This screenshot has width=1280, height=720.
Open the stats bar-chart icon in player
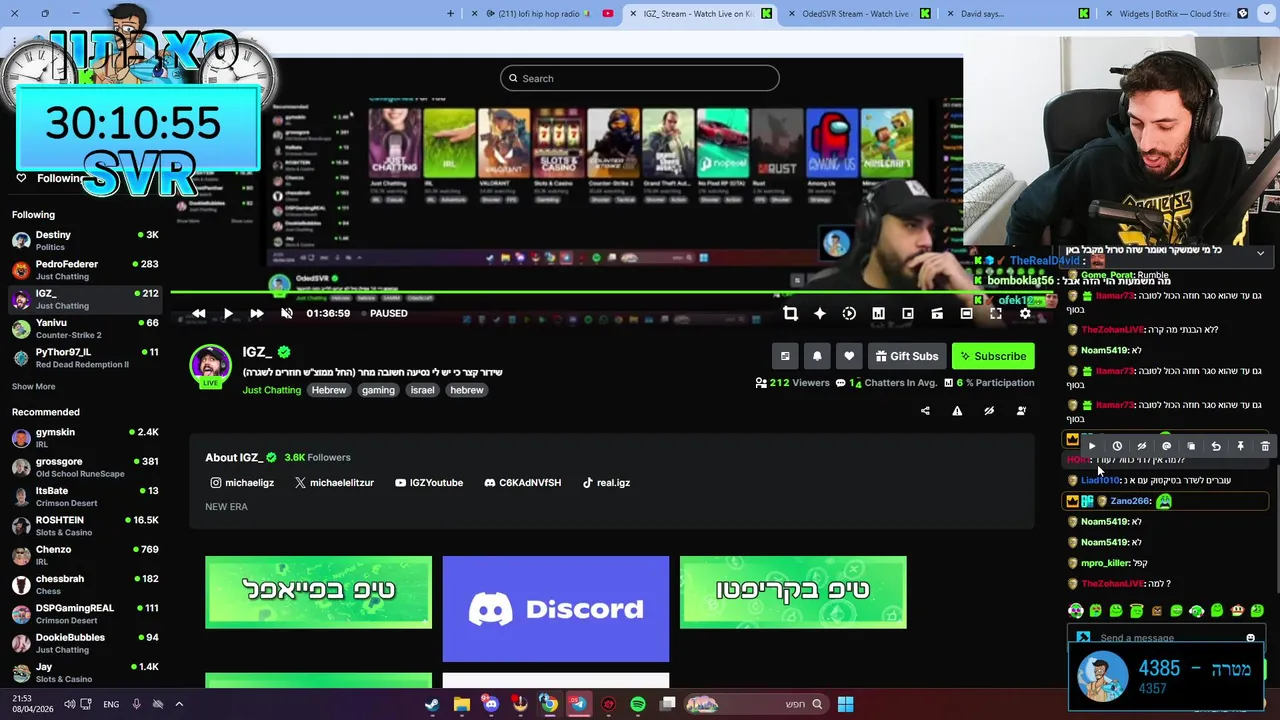click(x=878, y=313)
